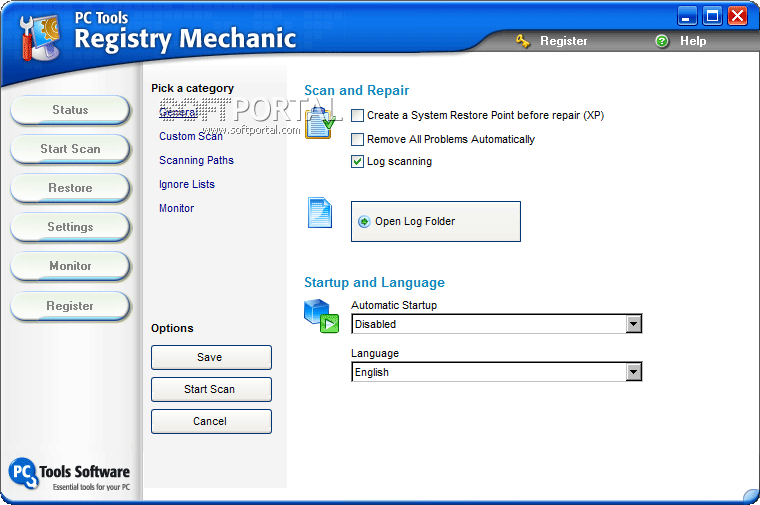Click the Help text in the header
Screen dimensions: 760x505
pos(693,41)
